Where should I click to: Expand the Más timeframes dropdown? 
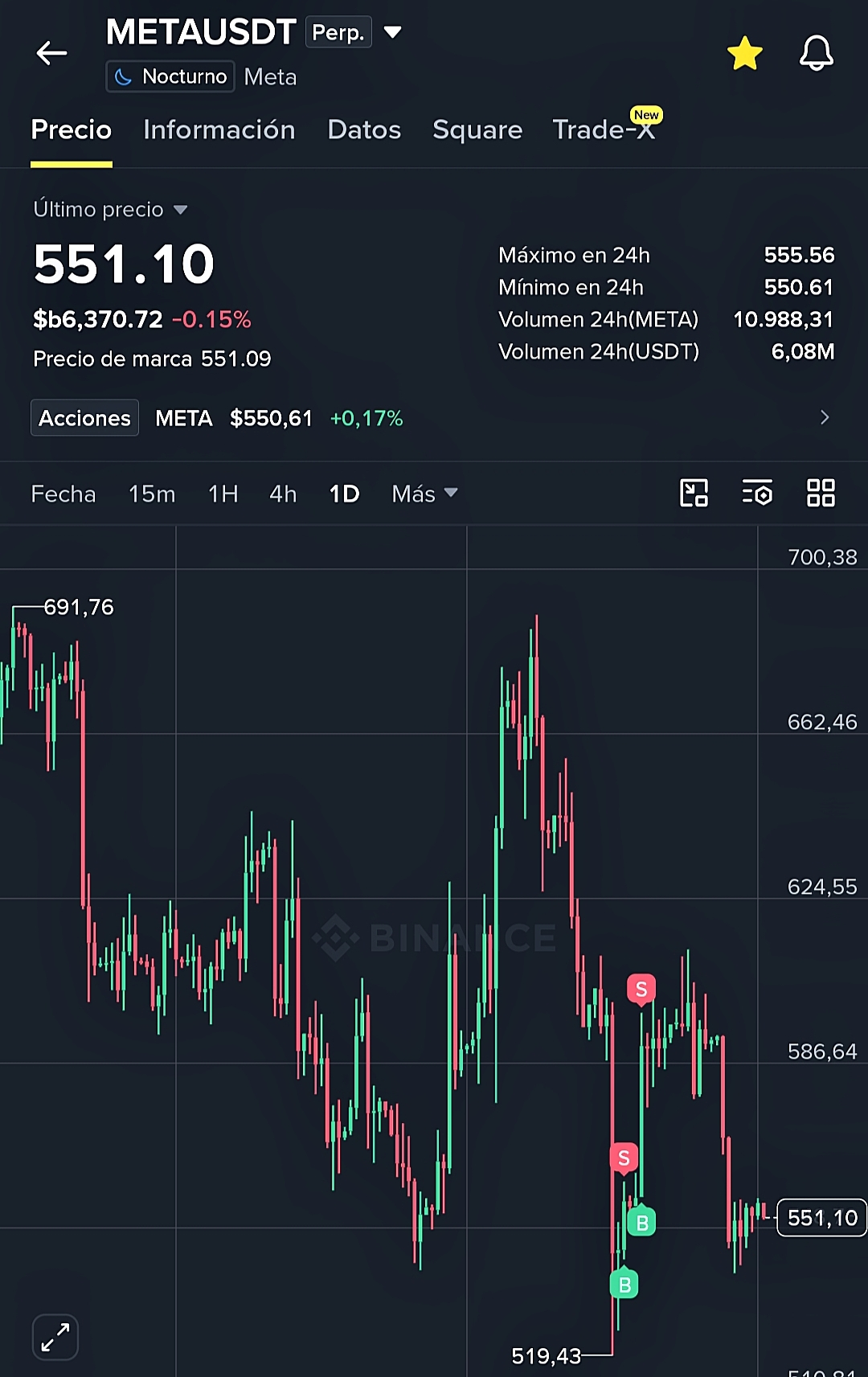(424, 494)
